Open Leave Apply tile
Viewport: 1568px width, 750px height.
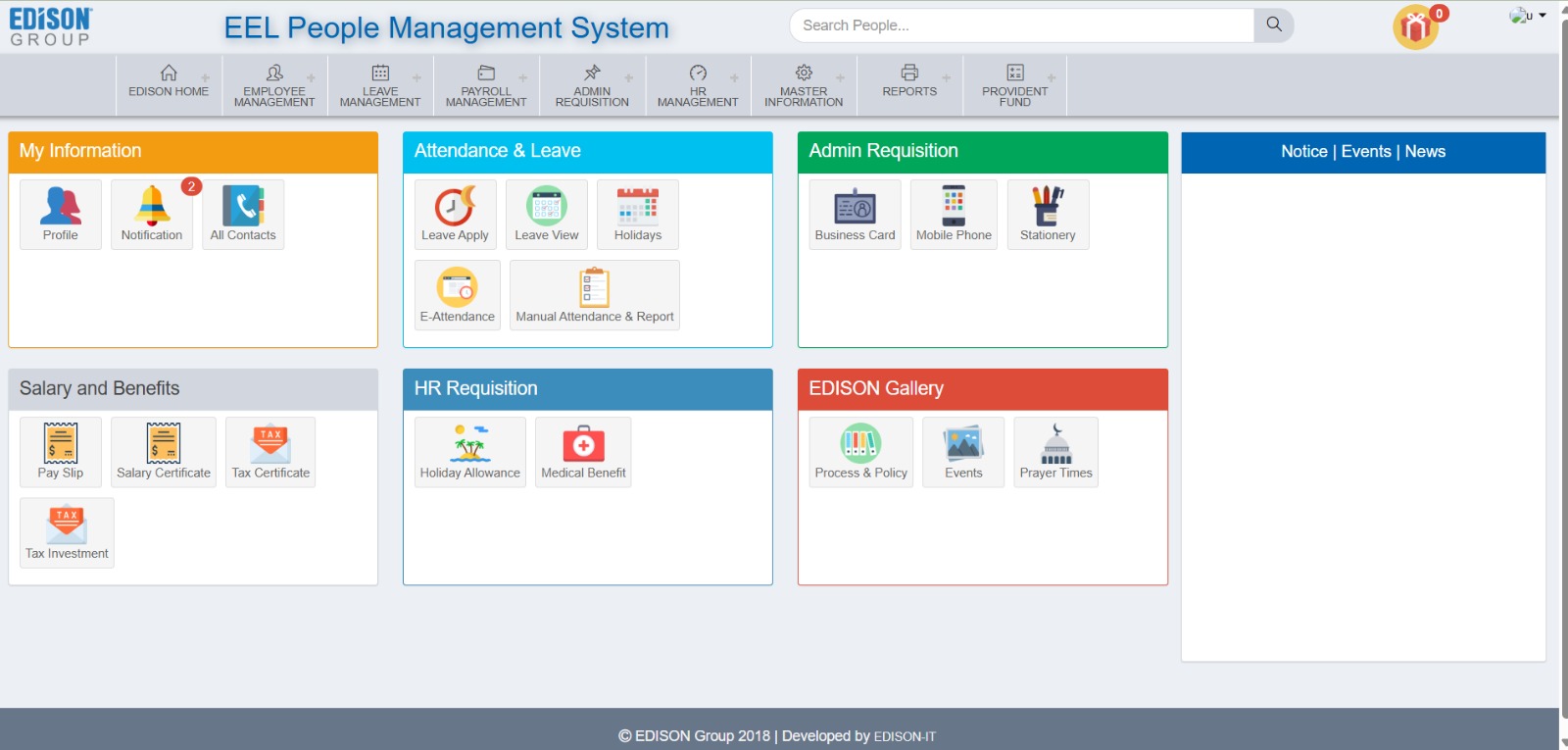coord(456,215)
